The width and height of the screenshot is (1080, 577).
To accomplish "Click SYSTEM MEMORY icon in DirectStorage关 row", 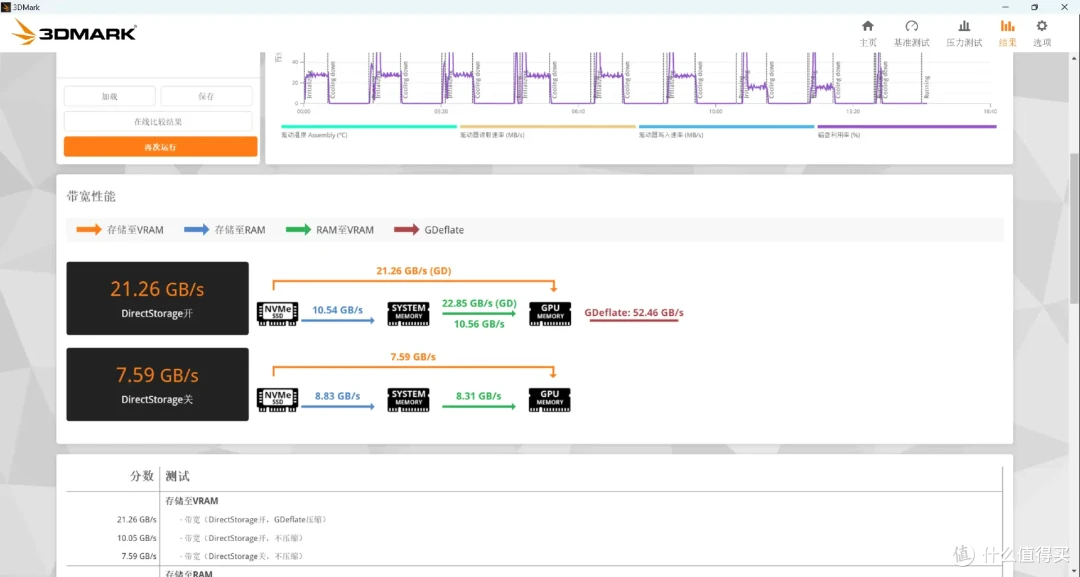I will pos(408,399).
